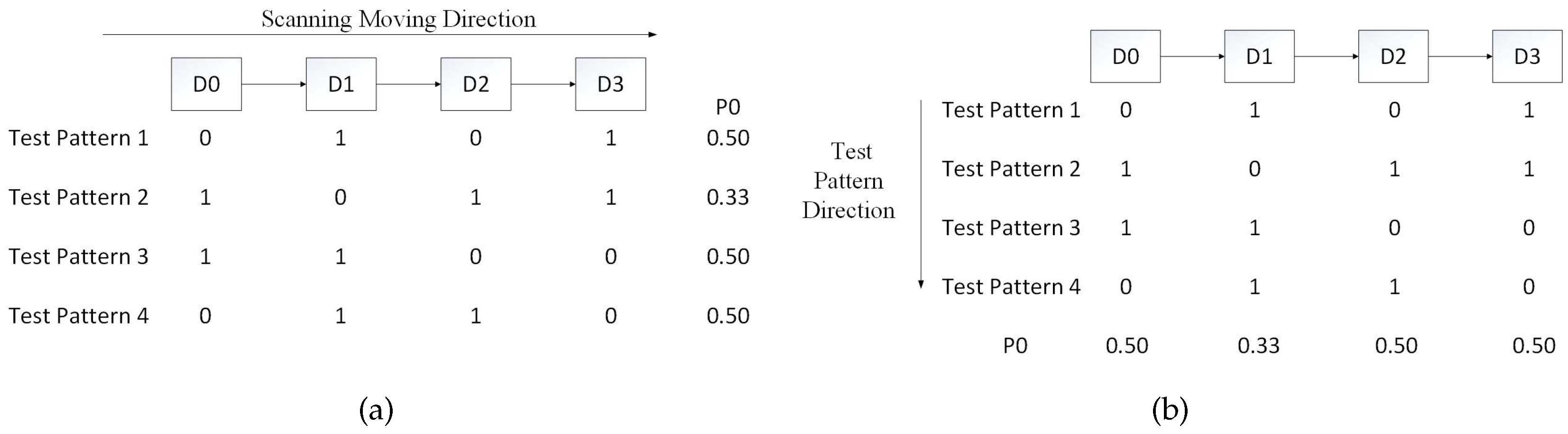Click Test Pattern 3 label in diagram (b)
Viewport: 1568px width, 434px height.
click(x=1011, y=228)
